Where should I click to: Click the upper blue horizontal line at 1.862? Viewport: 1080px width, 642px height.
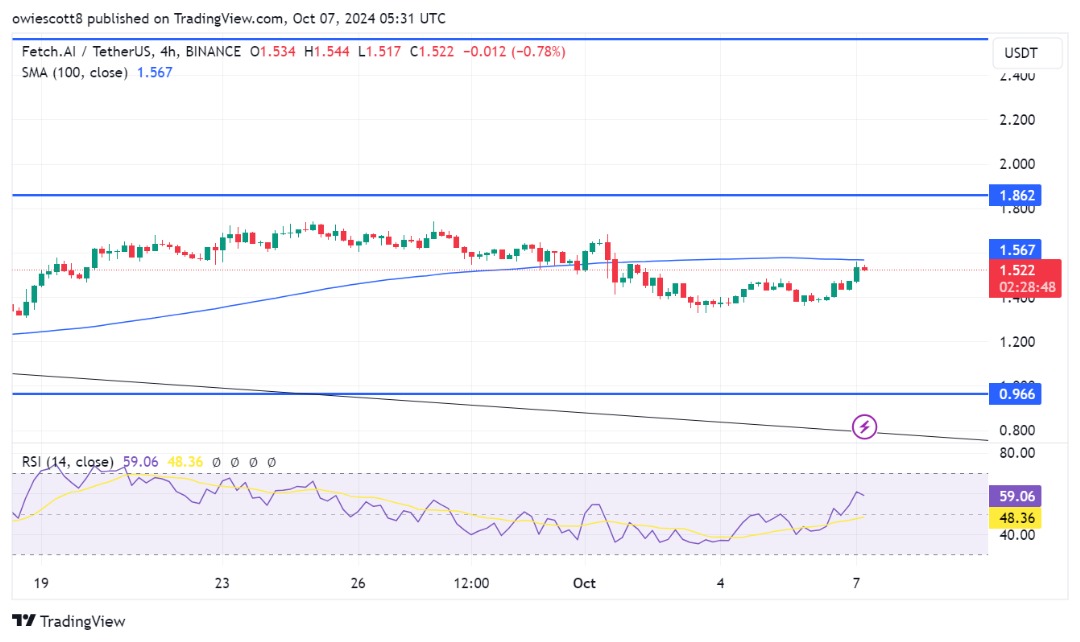[500, 195]
